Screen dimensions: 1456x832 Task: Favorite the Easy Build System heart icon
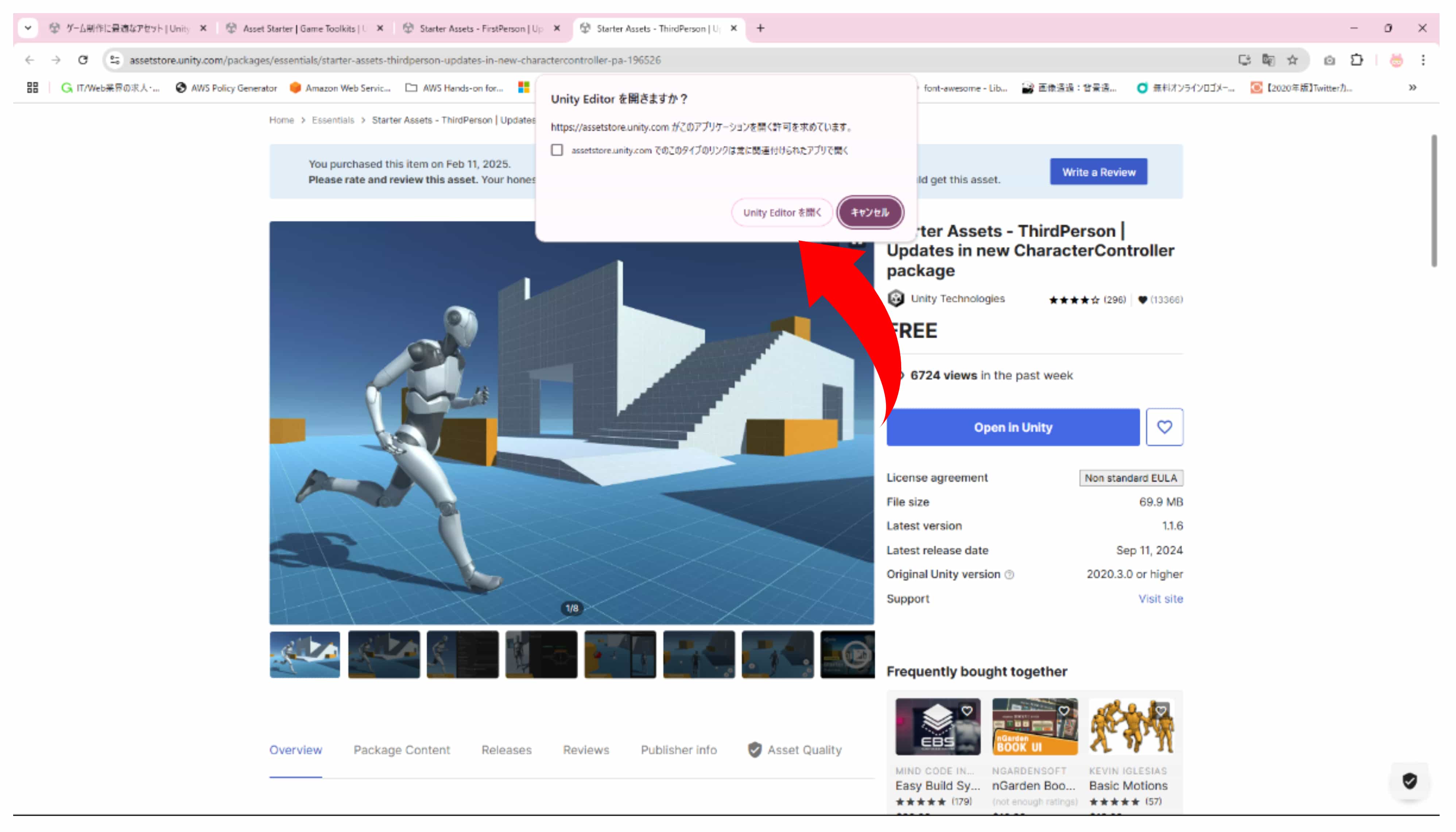[967, 711]
